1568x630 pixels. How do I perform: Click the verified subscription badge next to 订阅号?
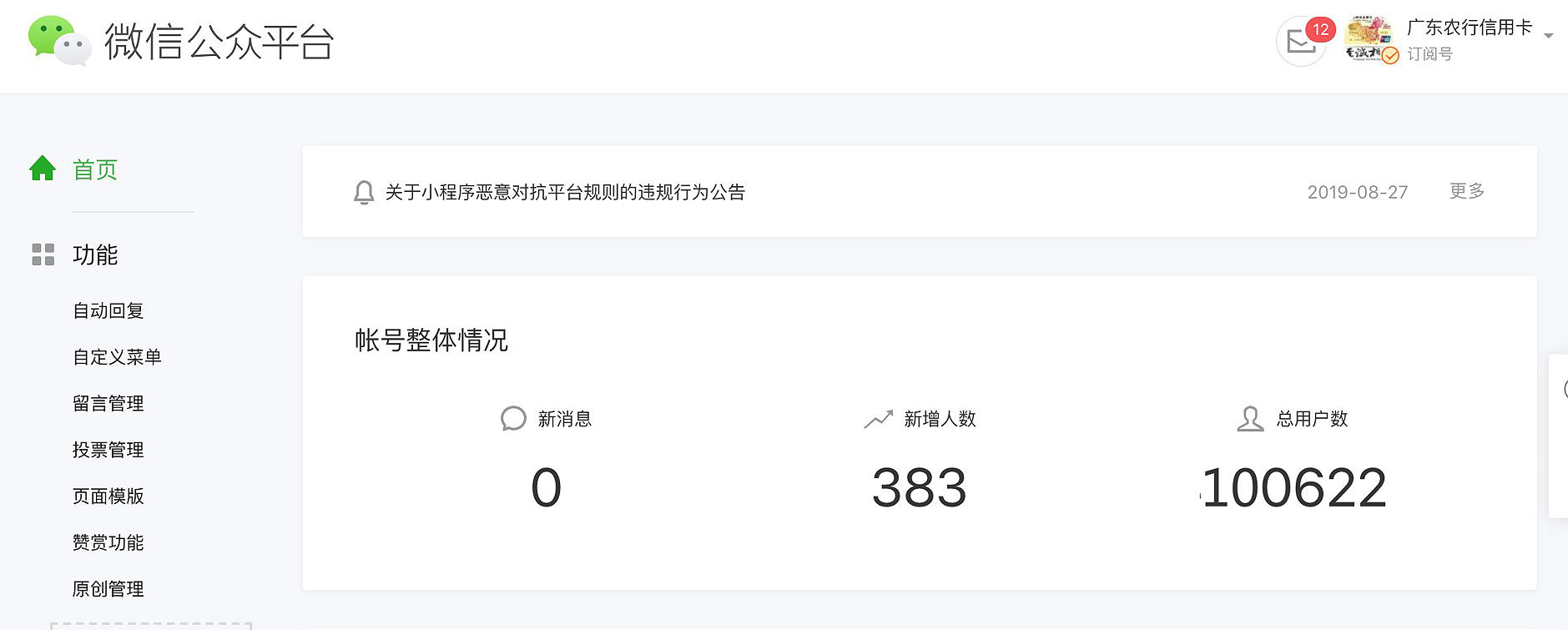[x=1389, y=55]
